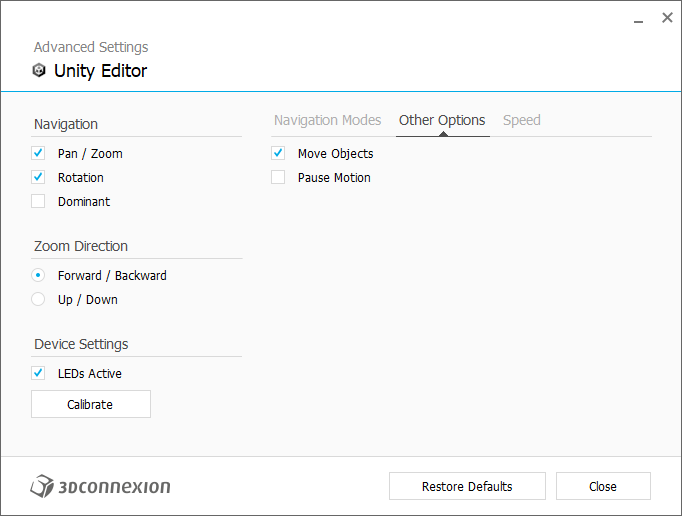Click the Close button at bottom right
This screenshot has width=682, height=516.
603,487
